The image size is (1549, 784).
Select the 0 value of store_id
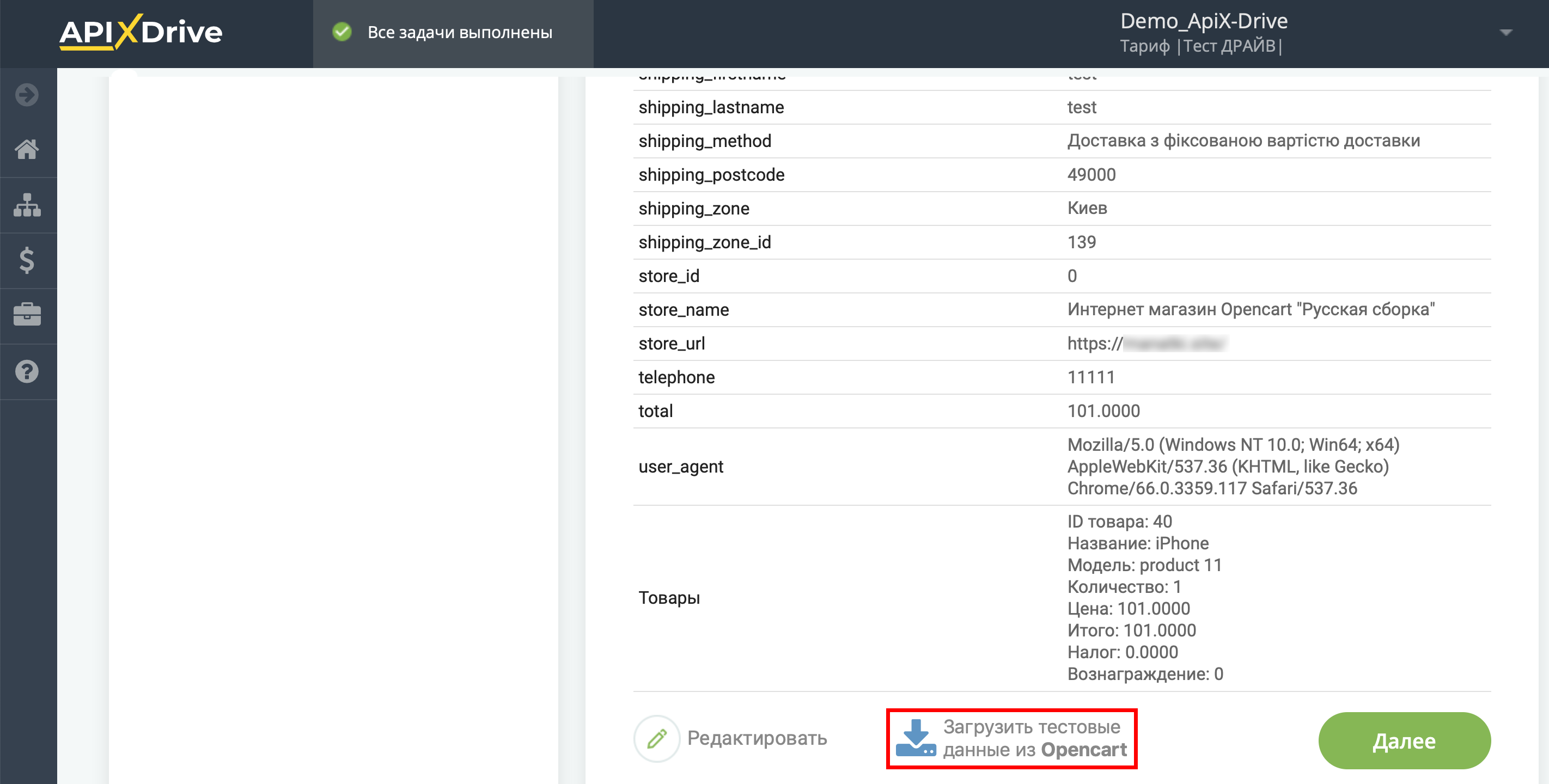click(x=1072, y=276)
